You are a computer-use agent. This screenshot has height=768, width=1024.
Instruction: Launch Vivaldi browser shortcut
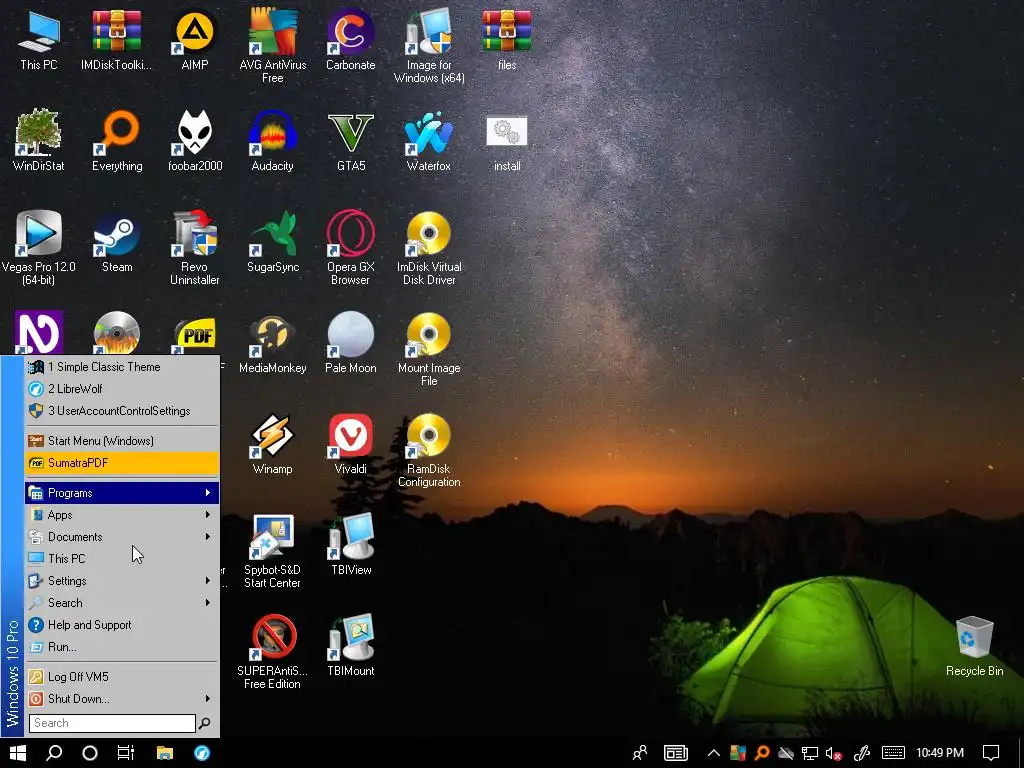[x=351, y=443]
